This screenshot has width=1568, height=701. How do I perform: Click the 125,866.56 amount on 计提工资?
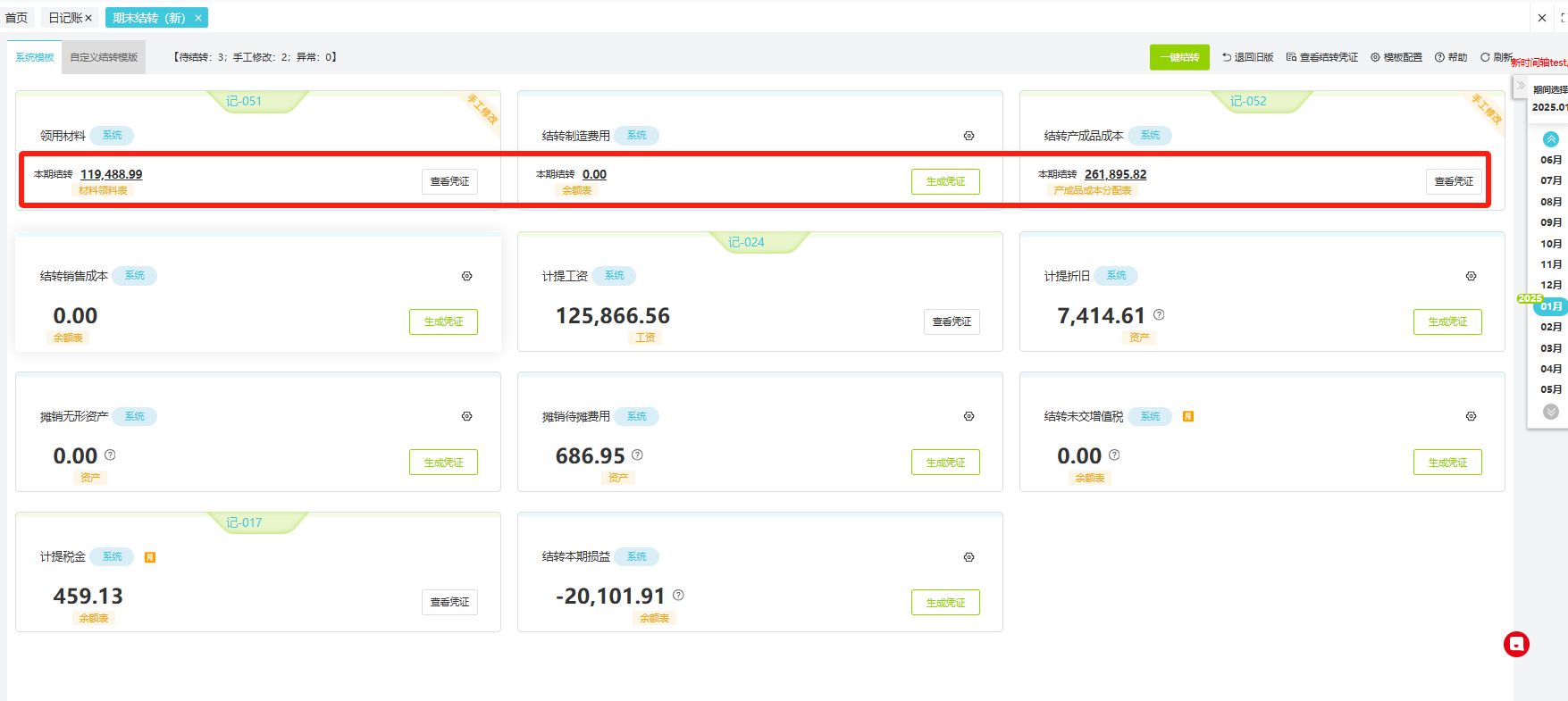(613, 315)
